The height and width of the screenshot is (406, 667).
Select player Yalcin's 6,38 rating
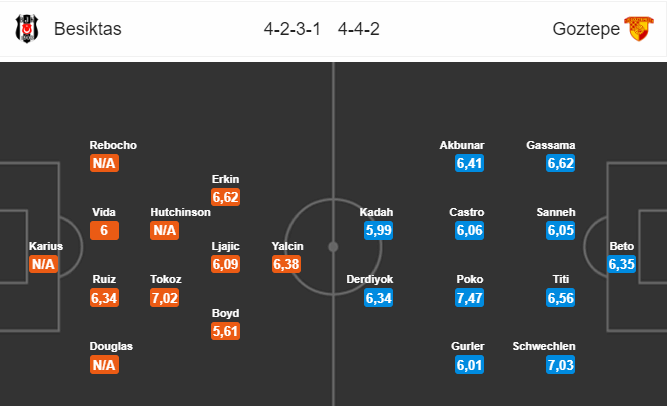pos(286,264)
